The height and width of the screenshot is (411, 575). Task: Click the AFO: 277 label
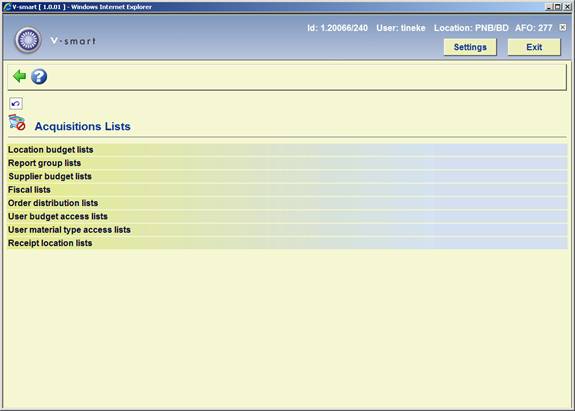click(534, 28)
